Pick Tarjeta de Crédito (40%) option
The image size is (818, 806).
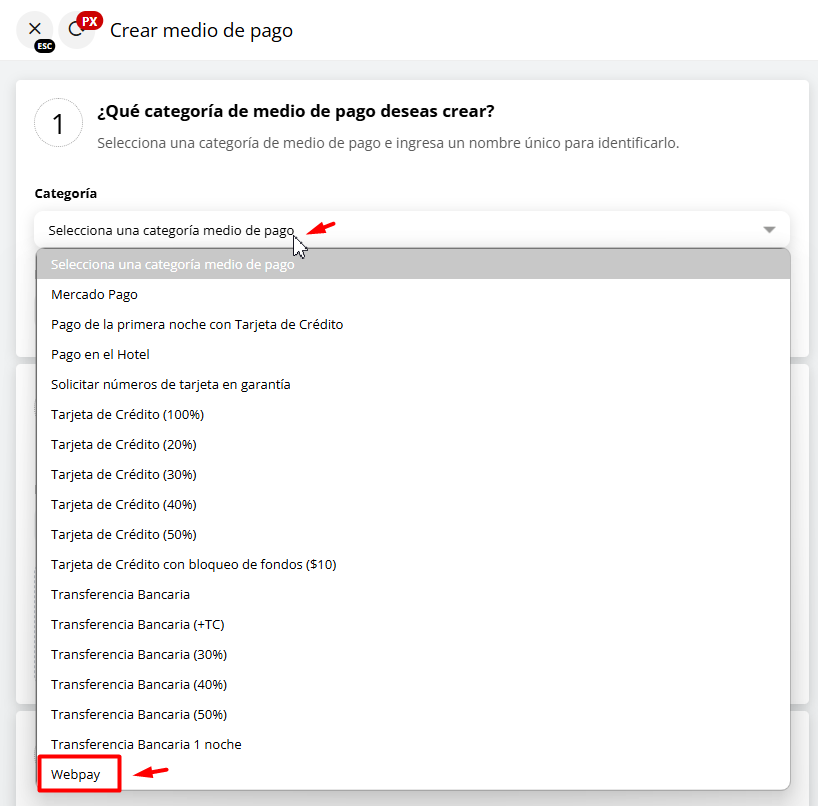123,505
